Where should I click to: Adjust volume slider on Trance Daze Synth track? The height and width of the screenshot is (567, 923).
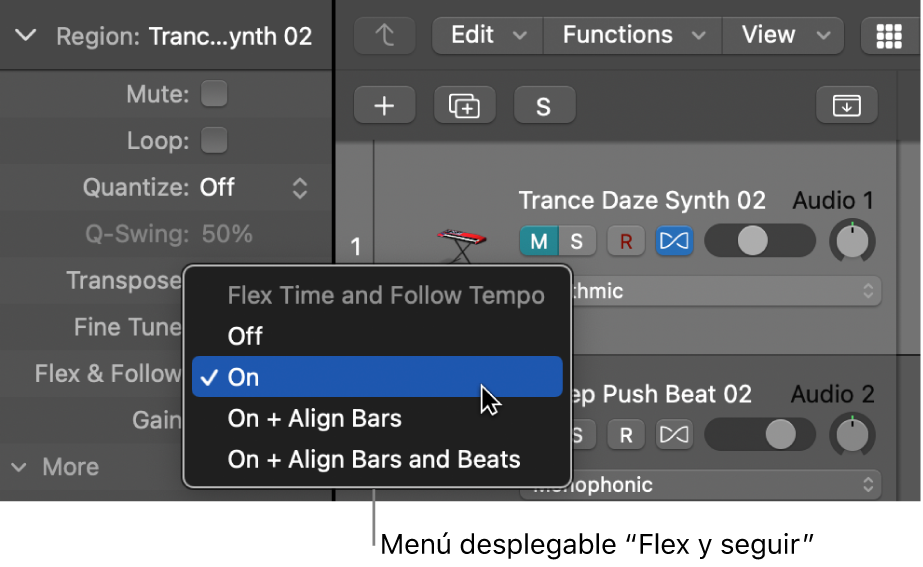[760, 241]
